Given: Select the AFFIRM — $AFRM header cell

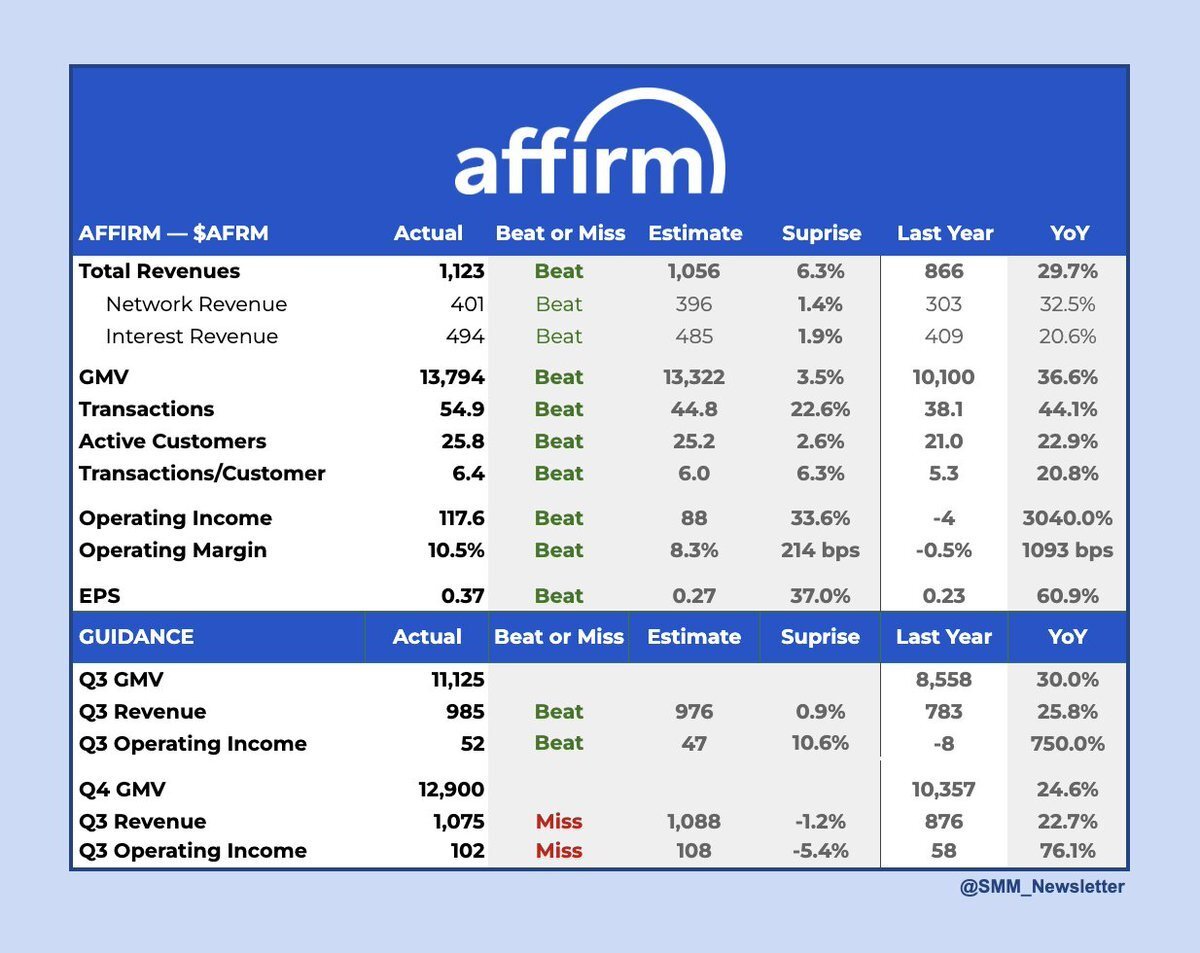Looking at the screenshot, I should click(x=173, y=233).
